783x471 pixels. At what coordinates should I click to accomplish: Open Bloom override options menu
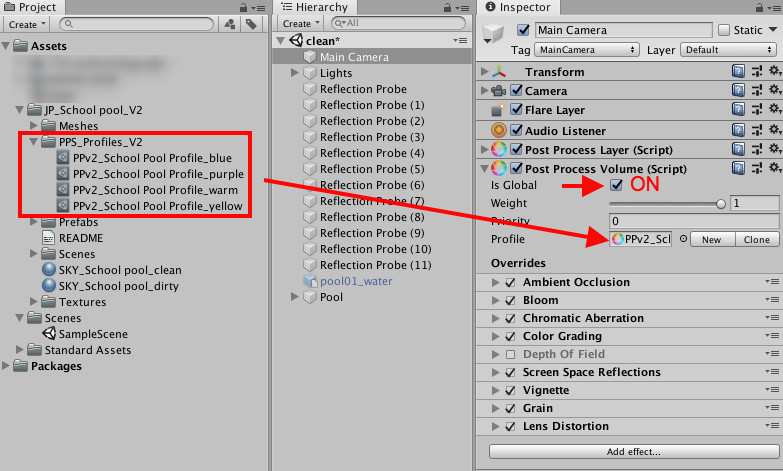772,300
